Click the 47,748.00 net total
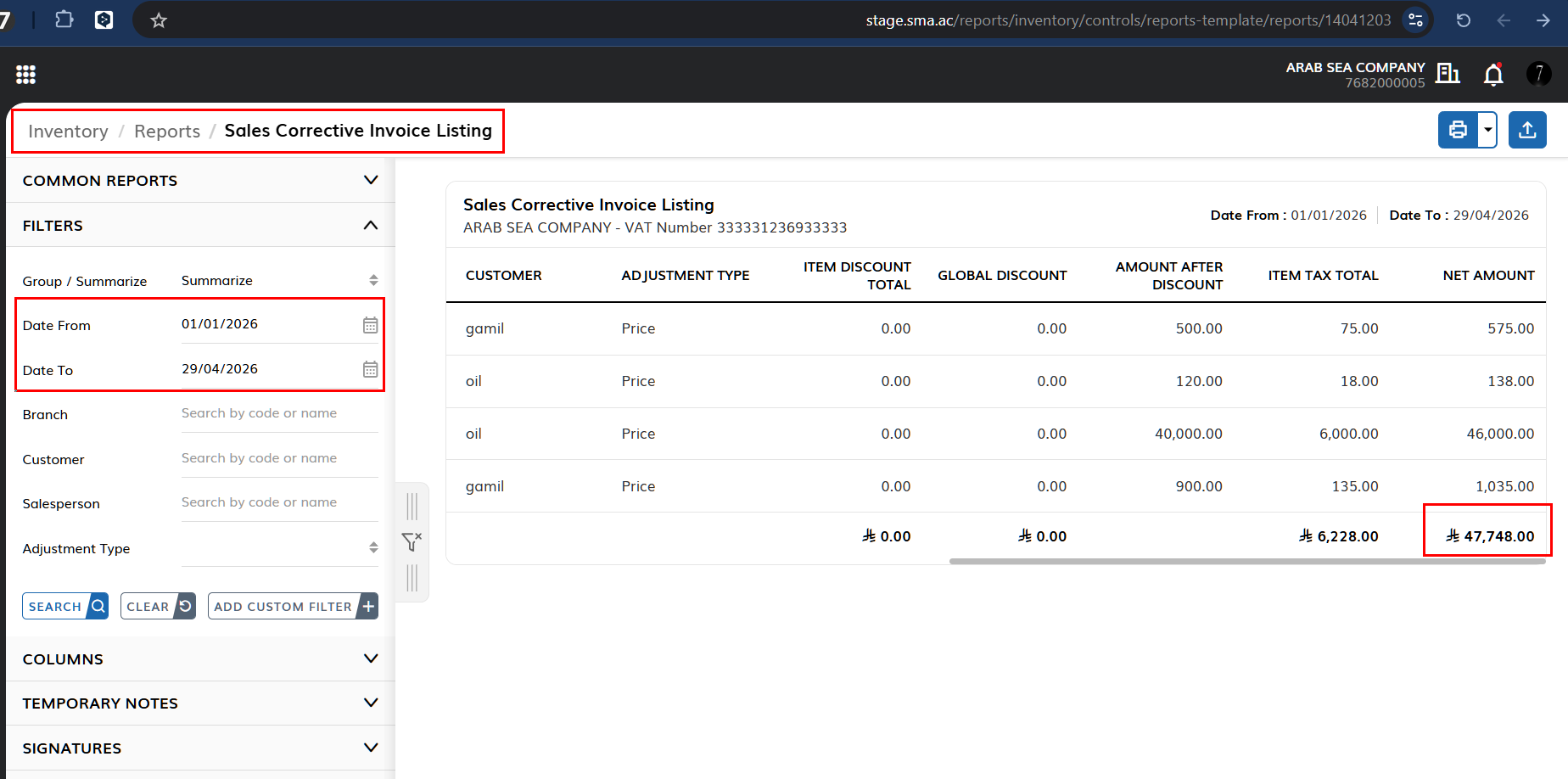 click(1490, 536)
